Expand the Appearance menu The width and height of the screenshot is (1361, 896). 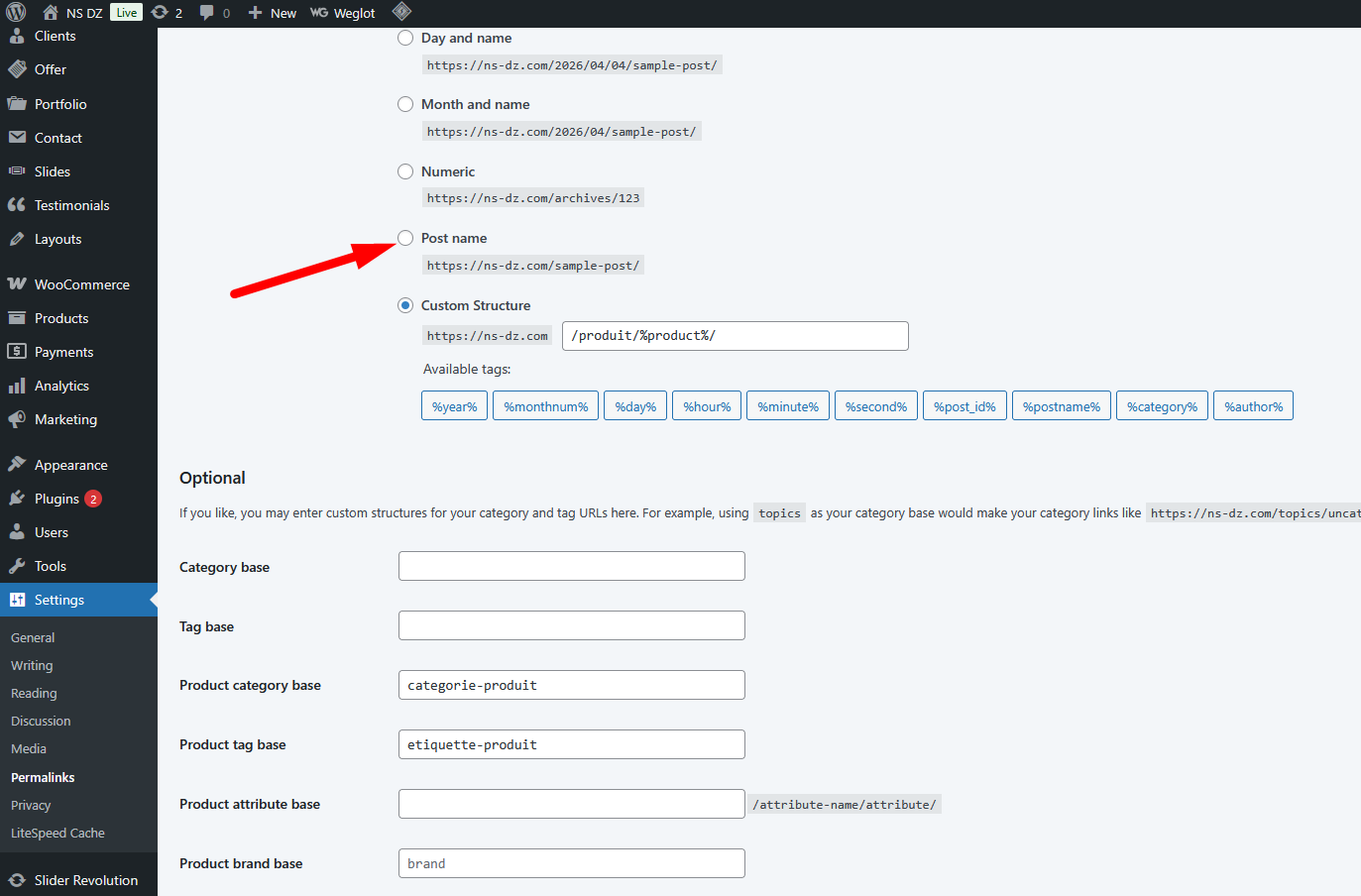(x=70, y=465)
